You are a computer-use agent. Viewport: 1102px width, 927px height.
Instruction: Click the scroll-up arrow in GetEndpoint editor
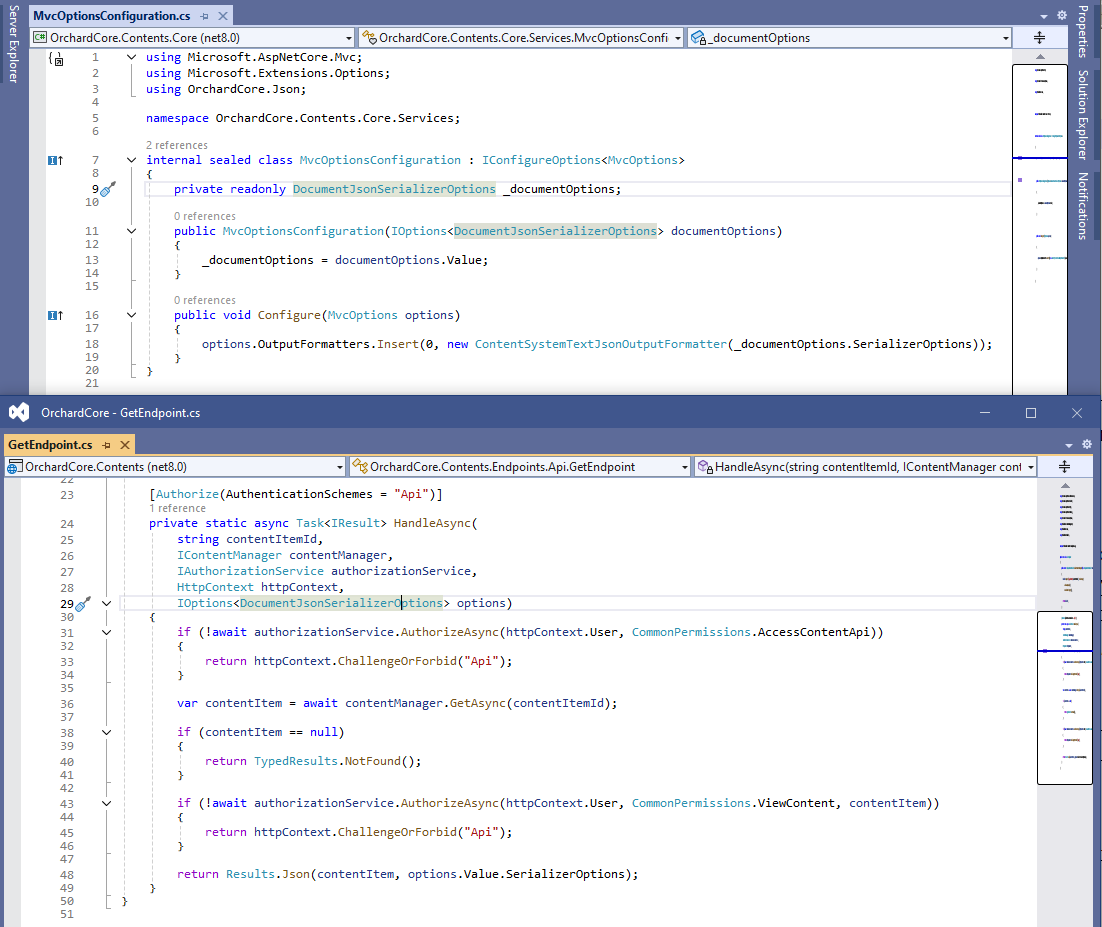(x=1065, y=486)
